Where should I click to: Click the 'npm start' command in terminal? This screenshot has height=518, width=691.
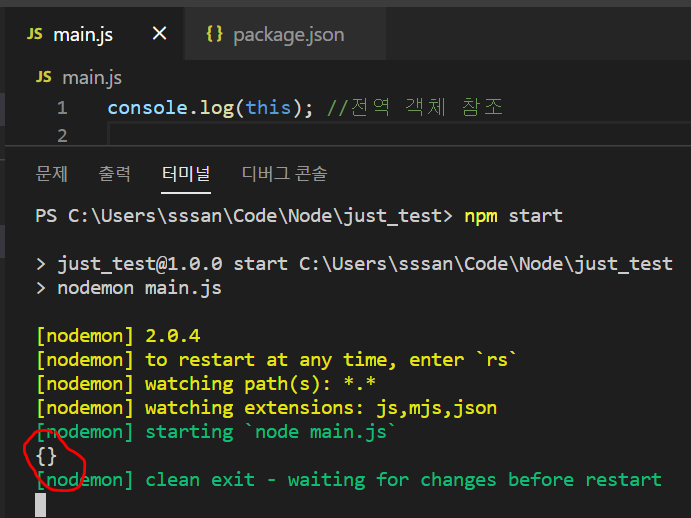(x=513, y=216)
